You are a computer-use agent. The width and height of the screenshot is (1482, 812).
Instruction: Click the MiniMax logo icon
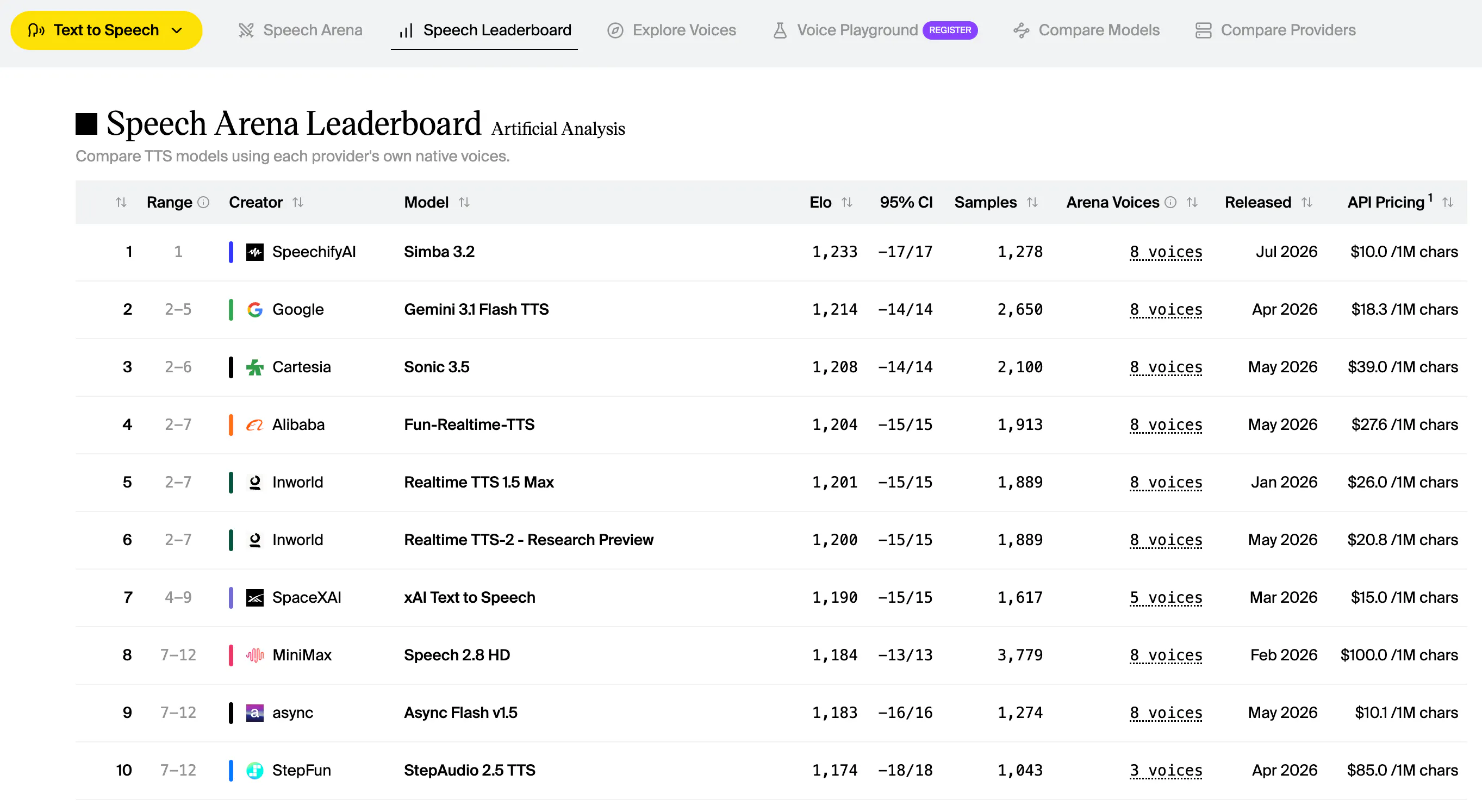[x=255, y=655]
